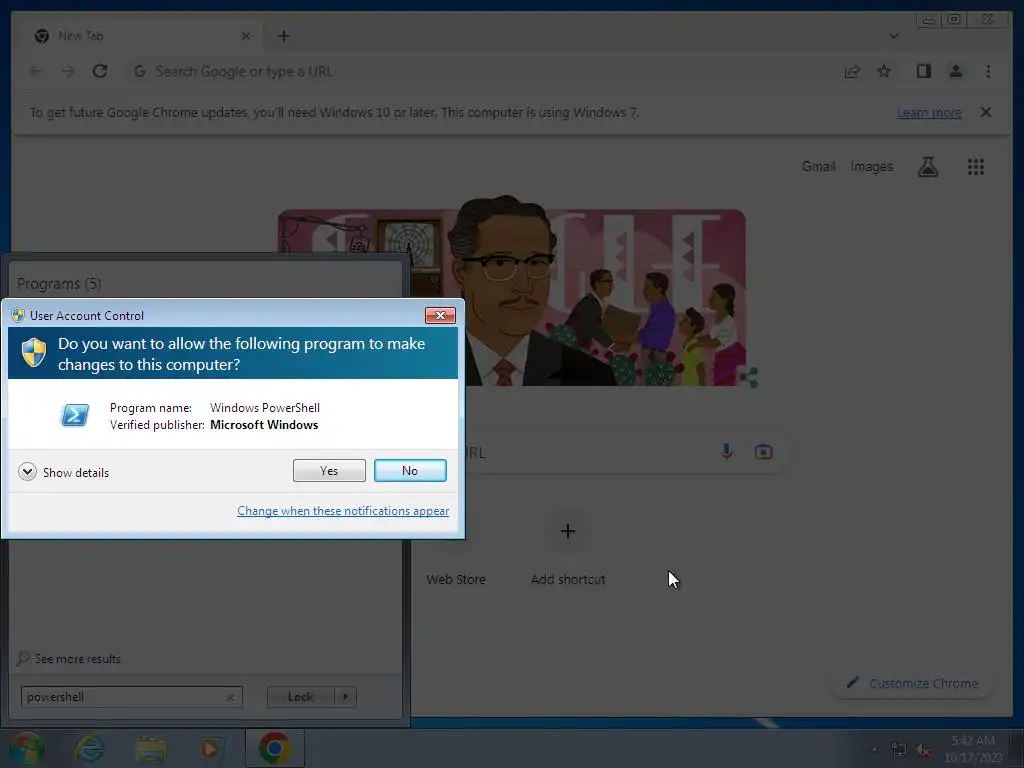Image resolution: width=1024 pixels, height=768 pixels.
Task: Click the Lock button in Start menu
Action: pyautogui.click(x=300, y=697)
